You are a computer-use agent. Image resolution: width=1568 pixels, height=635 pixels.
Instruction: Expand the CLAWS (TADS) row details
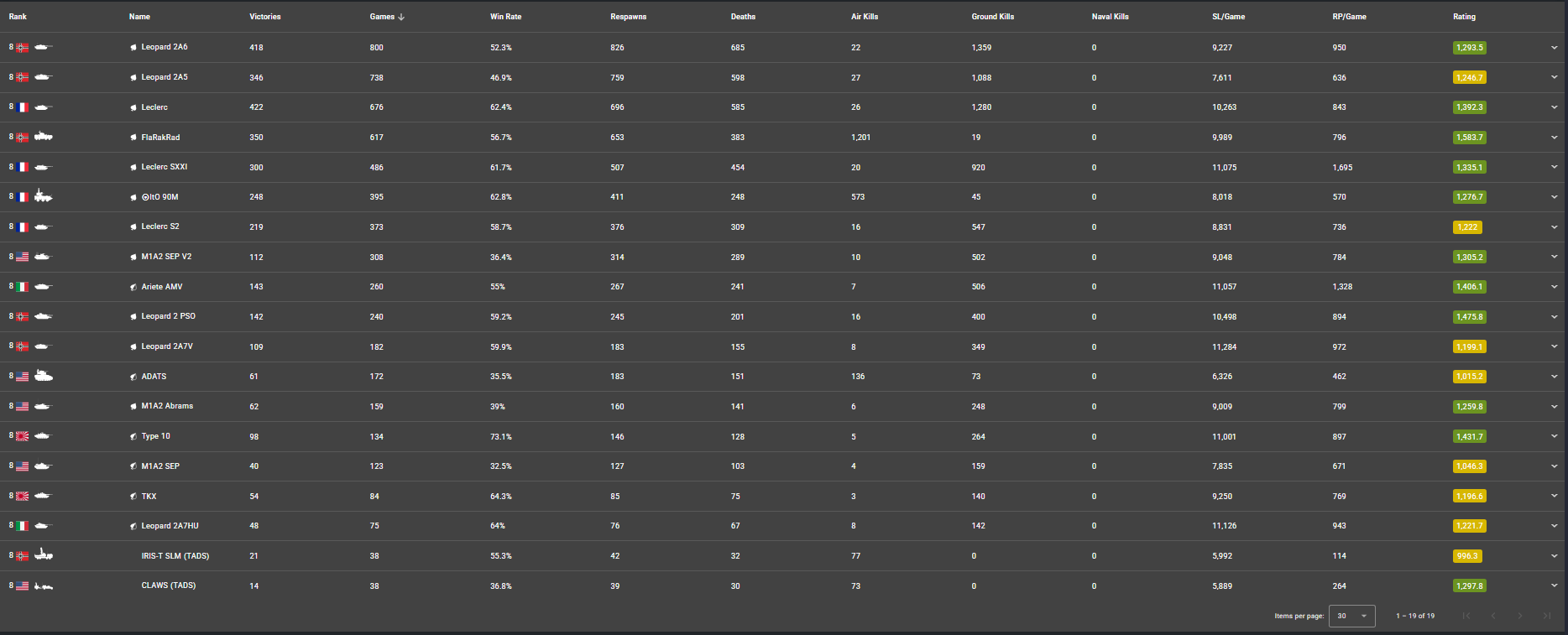coord(1555,586)
